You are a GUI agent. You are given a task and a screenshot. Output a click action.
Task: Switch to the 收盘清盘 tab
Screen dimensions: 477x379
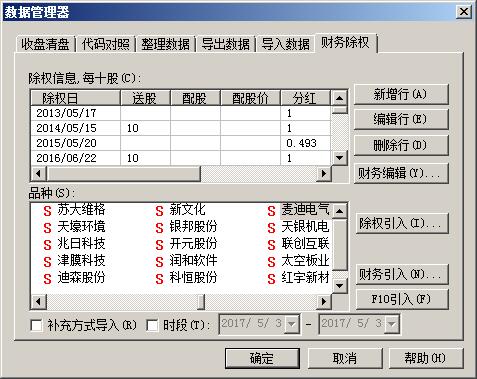(45, 44)
